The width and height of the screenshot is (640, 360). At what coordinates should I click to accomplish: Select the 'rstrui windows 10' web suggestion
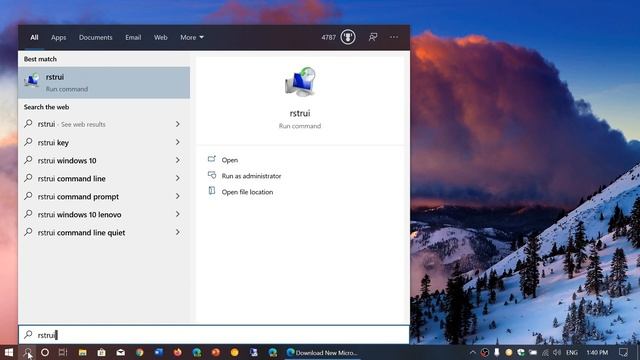coord(67,160)
